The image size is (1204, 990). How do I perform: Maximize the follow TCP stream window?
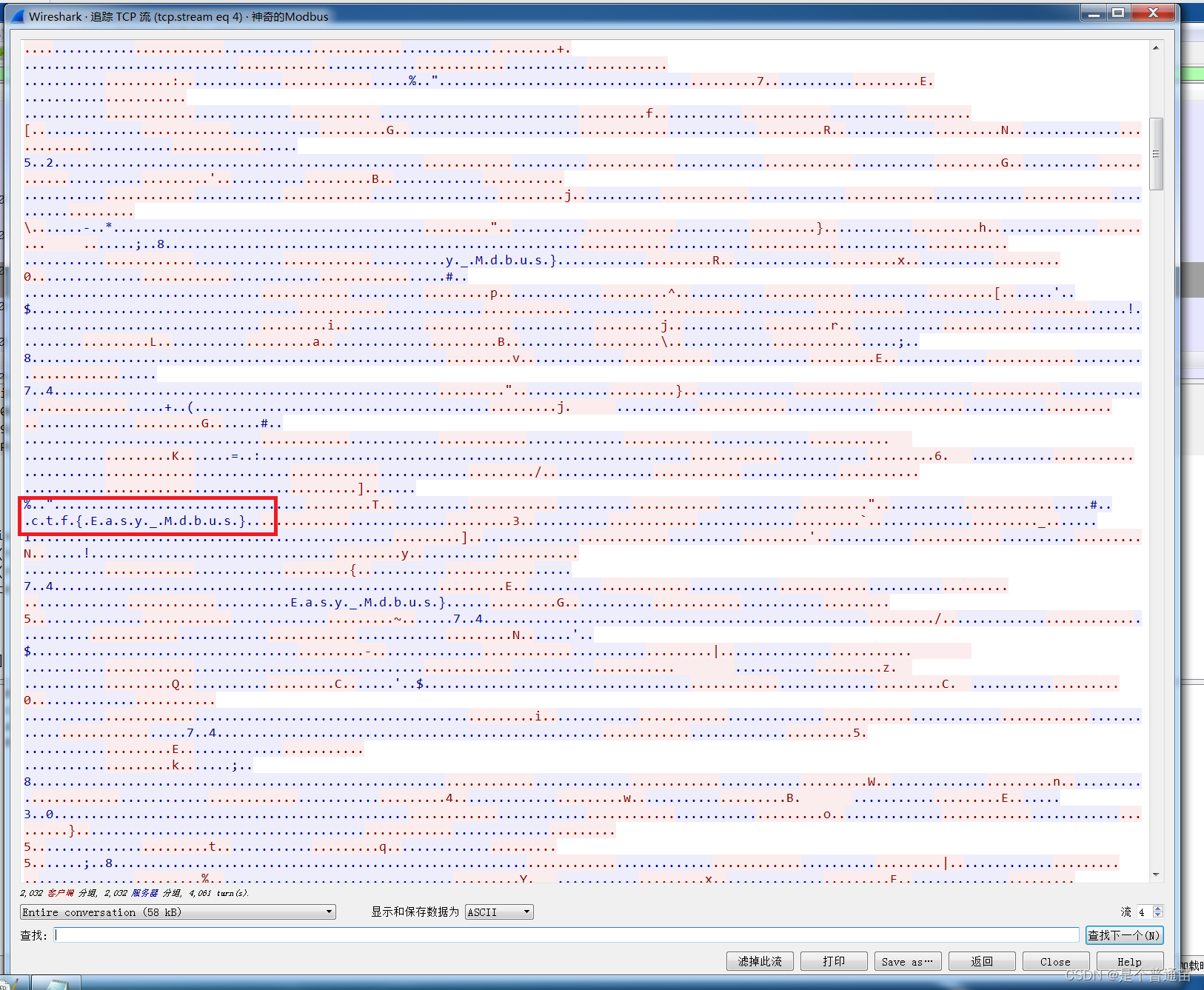[1118, 13]
